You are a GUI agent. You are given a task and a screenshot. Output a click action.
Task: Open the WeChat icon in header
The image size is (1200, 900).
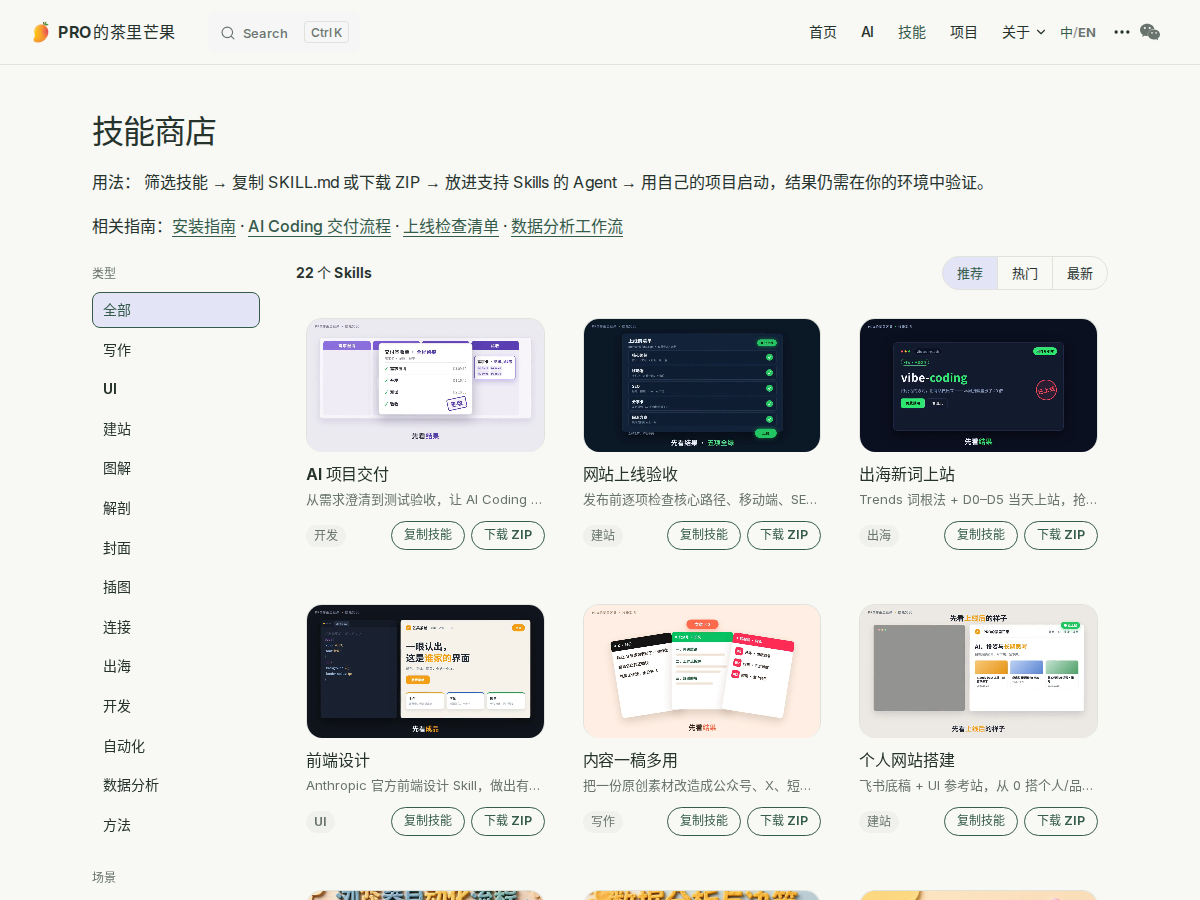[x=1150, y=32]
